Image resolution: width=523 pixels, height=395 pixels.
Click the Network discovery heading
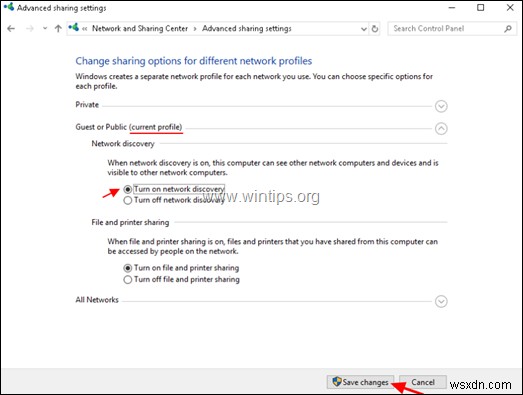pyautogui.click(x=123, y=144)
